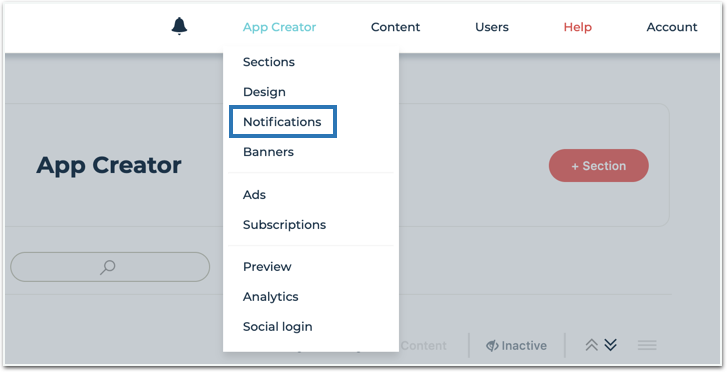Select the highlighted Notifications menu item

(x=283, y=122)
